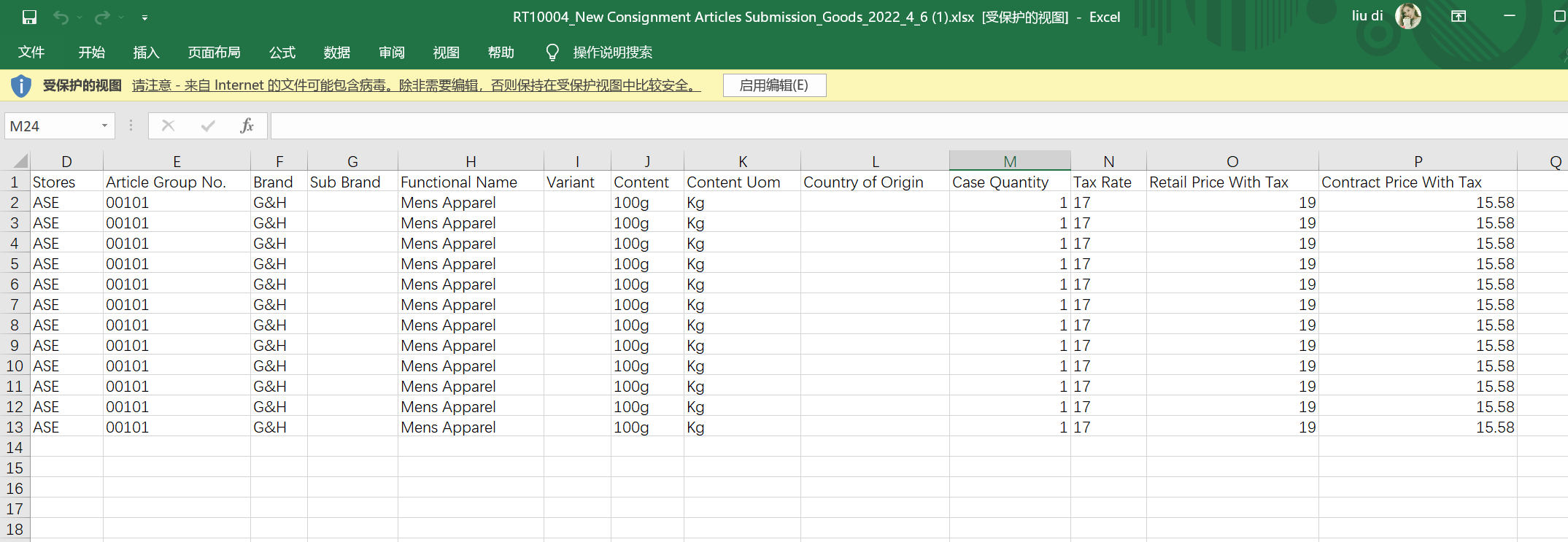
Task: Click the Content Uom header cell
Action: pos(742,182)
